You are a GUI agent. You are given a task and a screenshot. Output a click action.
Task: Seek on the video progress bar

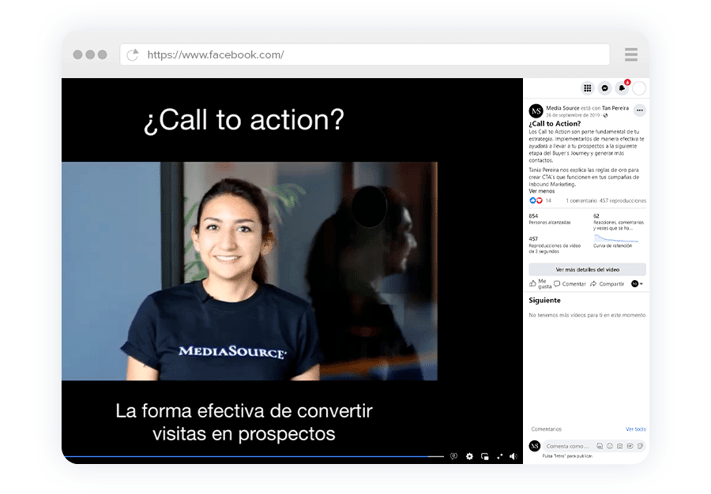[254, 456]
